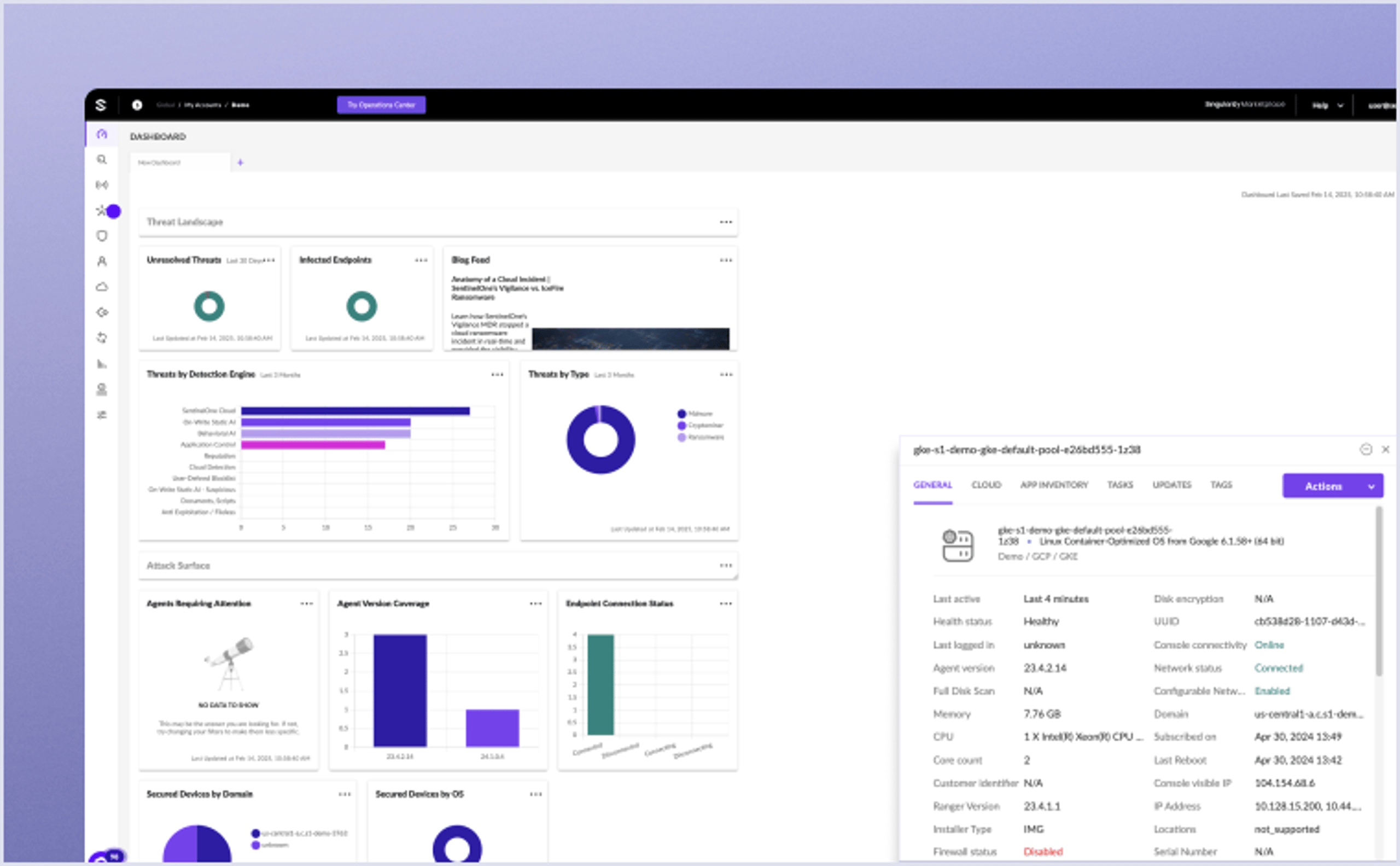Open the TASKS tab in device details

coord(1120,485)
